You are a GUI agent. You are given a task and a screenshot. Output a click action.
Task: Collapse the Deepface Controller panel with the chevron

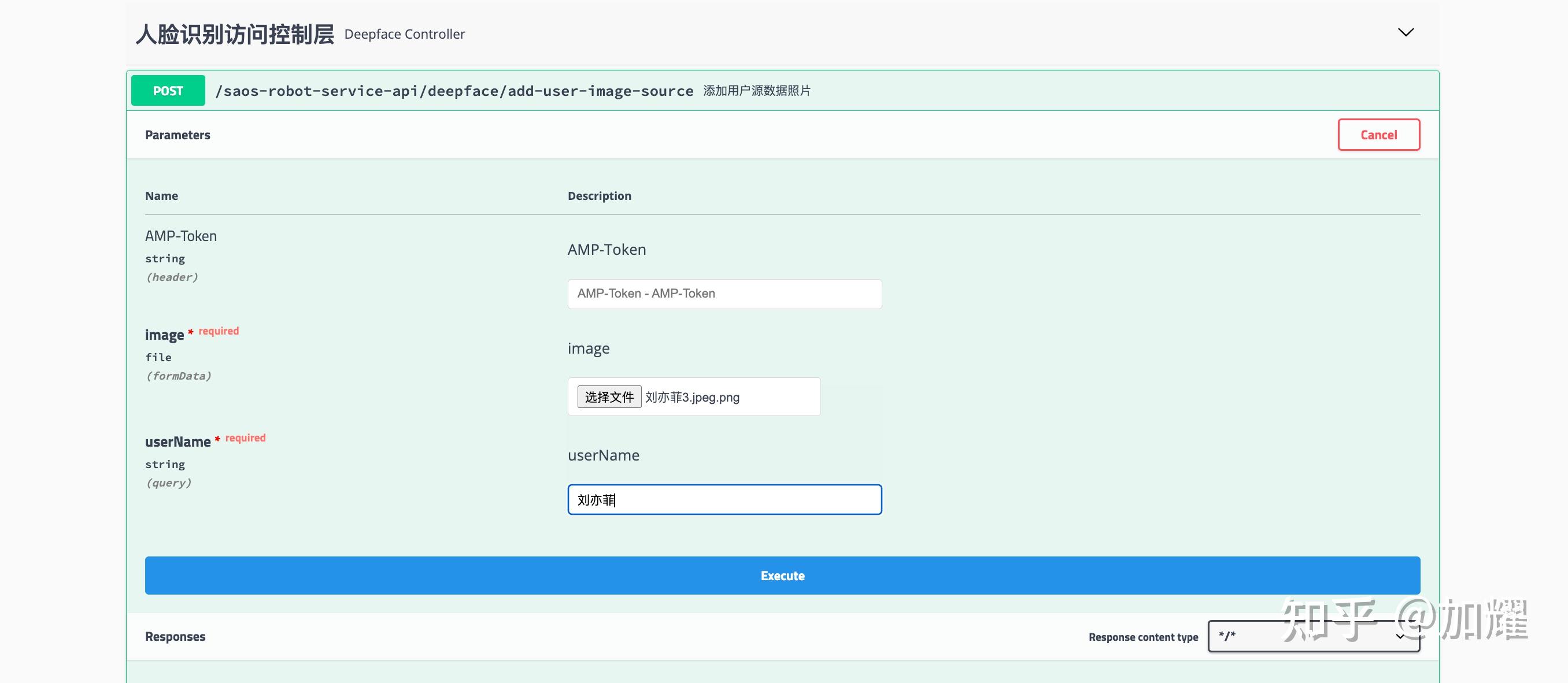1405,32
